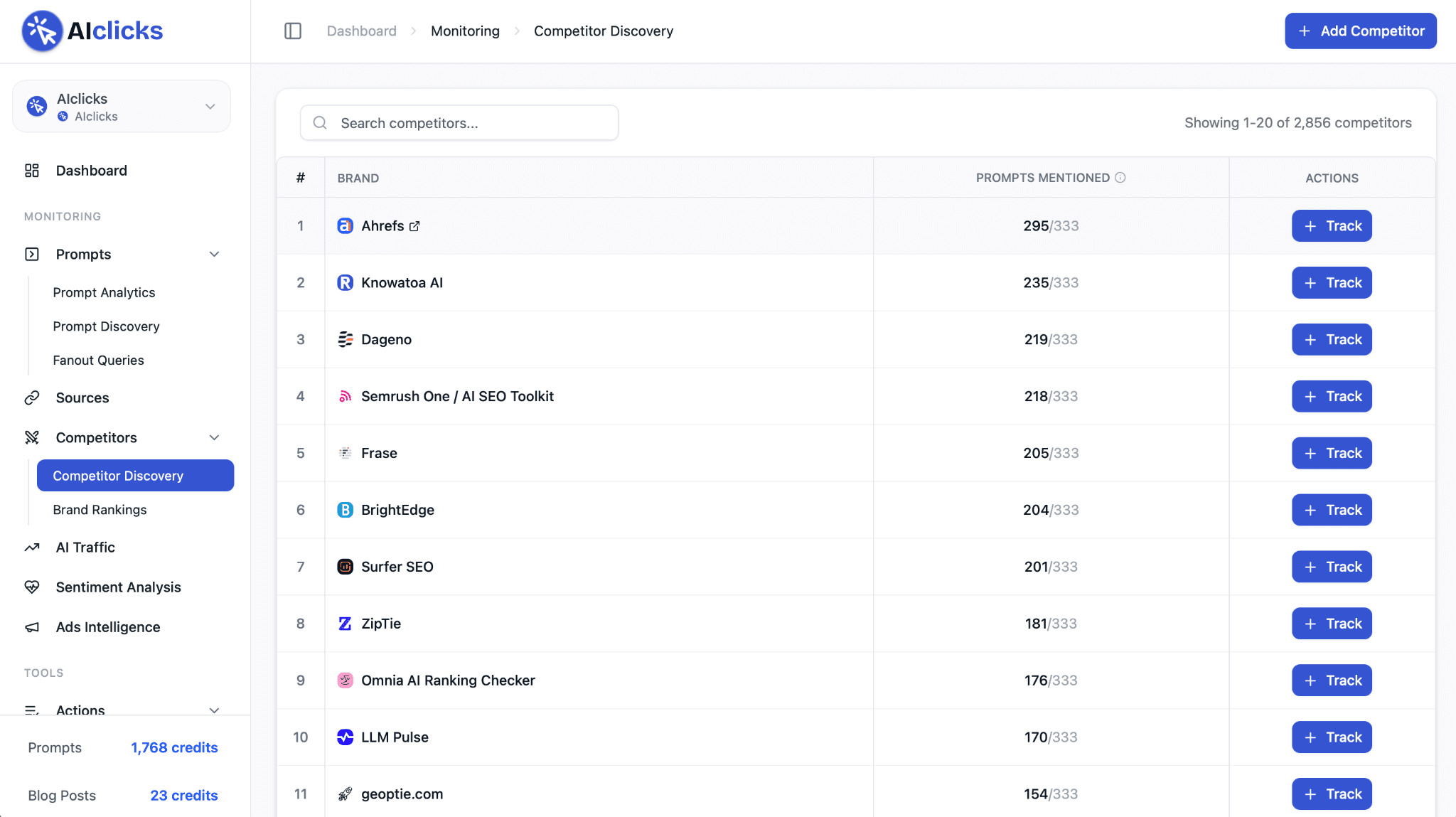Click the Omnia AI Ranking Checker logo

[345, 680]
